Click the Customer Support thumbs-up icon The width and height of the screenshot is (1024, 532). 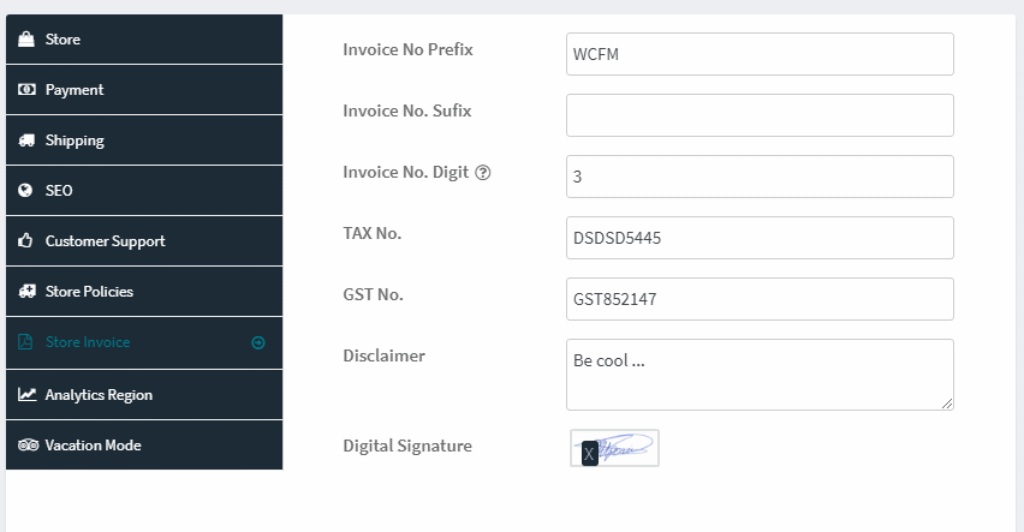[x=27, y=241]
